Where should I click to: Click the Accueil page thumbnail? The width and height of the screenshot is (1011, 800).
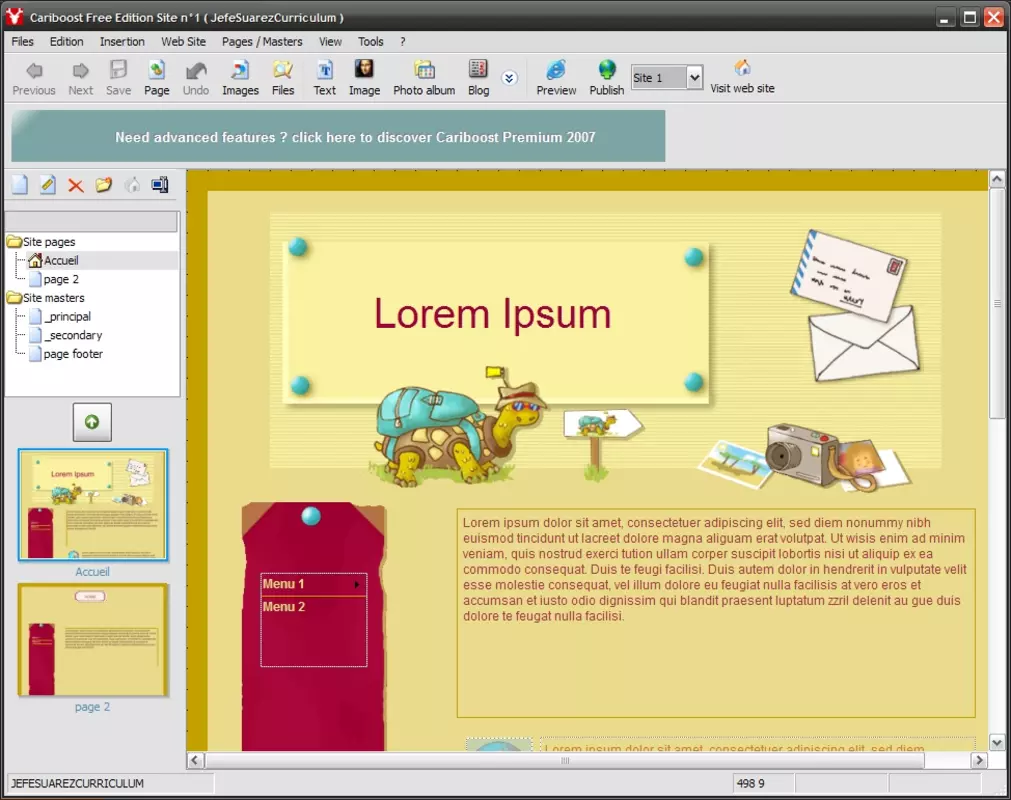pyautogui.click(x=93, y=505)
